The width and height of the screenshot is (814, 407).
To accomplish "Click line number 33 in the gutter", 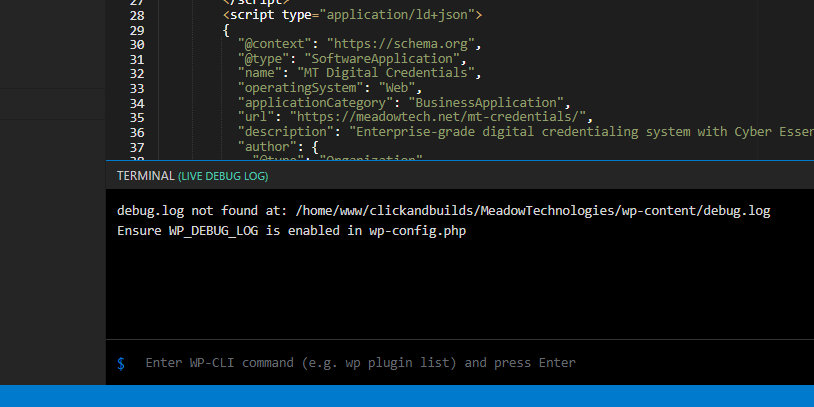I will point(137,88).
